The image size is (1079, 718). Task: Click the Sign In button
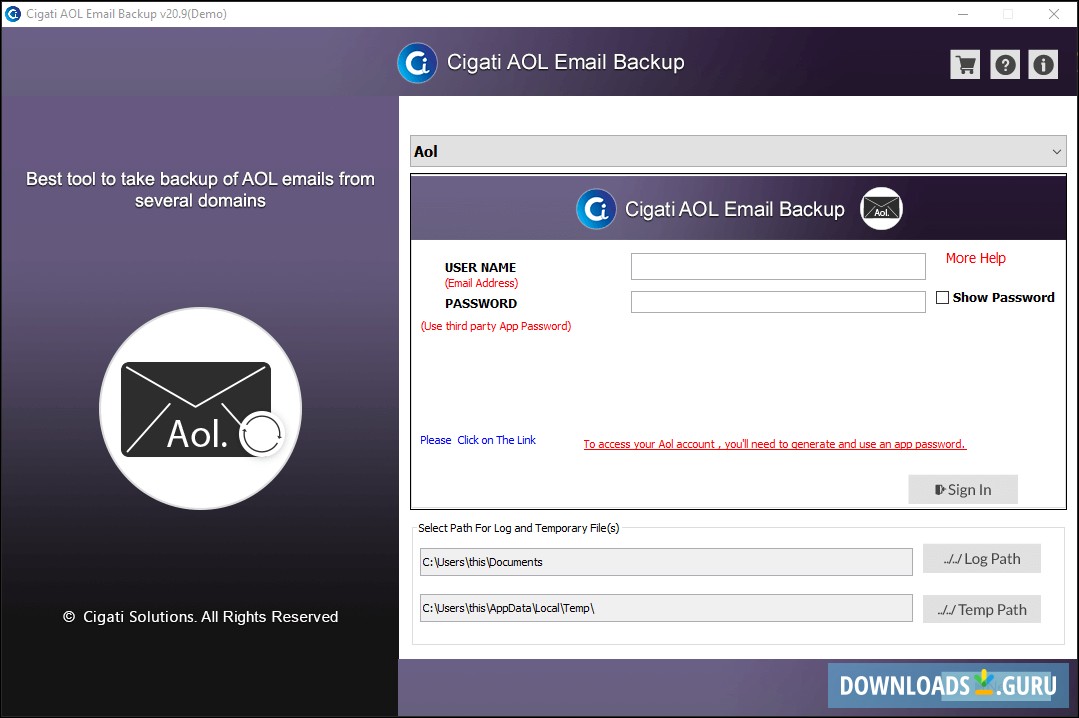963,489
